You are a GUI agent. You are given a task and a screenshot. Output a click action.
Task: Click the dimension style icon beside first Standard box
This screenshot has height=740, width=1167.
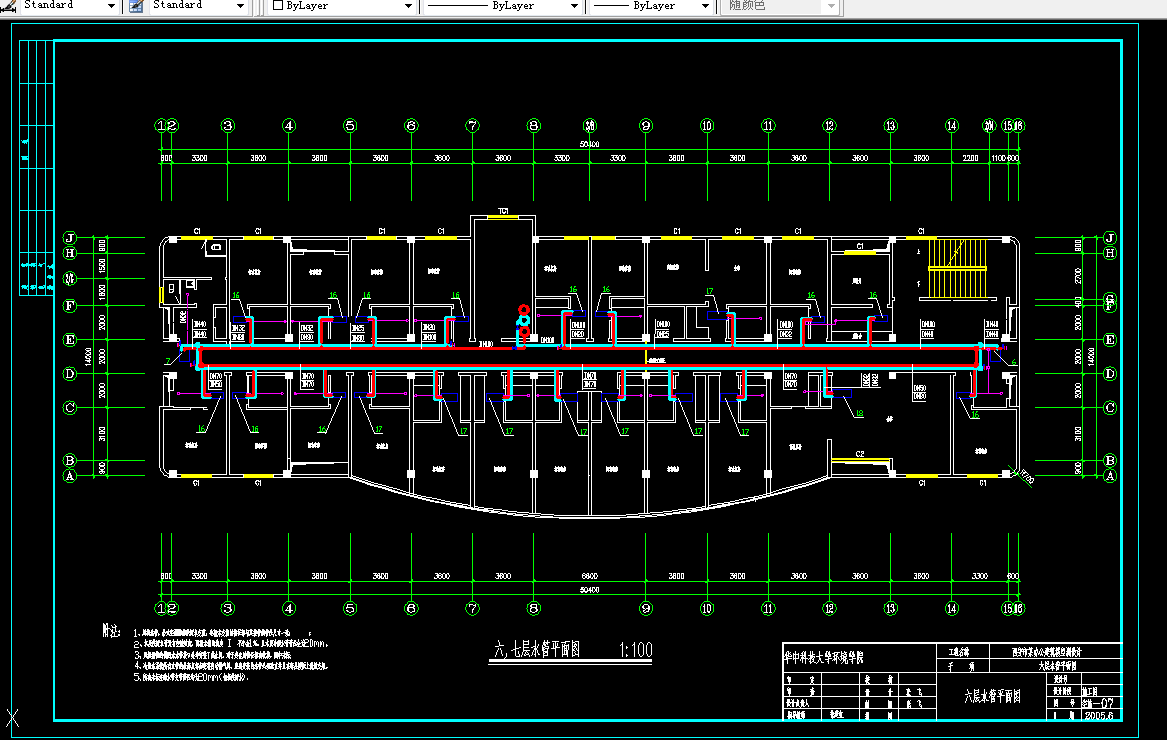click(7, 6)
